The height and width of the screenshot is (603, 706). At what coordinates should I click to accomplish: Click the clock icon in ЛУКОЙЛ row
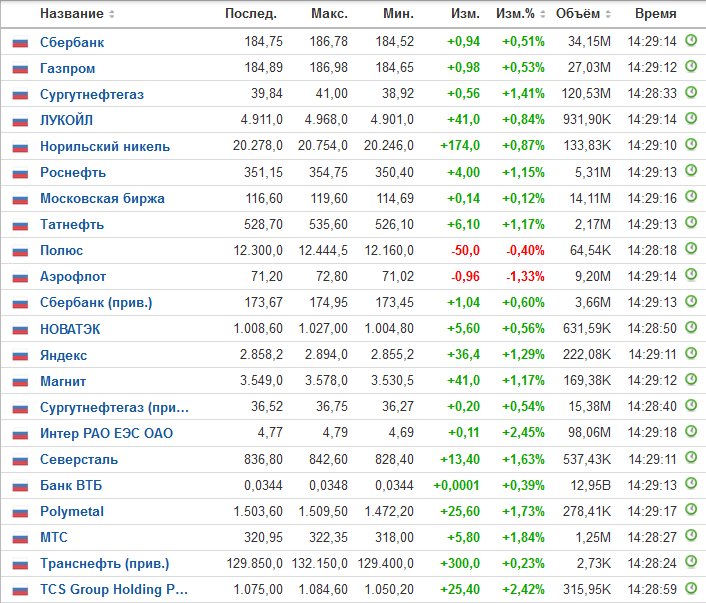click(691, 118)
